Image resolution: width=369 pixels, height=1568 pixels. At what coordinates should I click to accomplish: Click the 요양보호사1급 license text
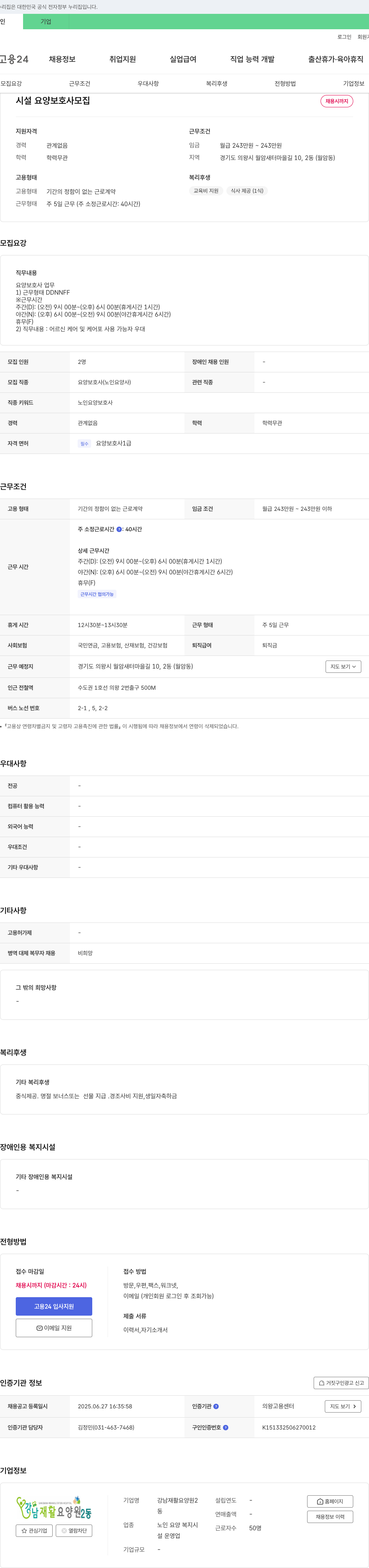coord(114,443)
